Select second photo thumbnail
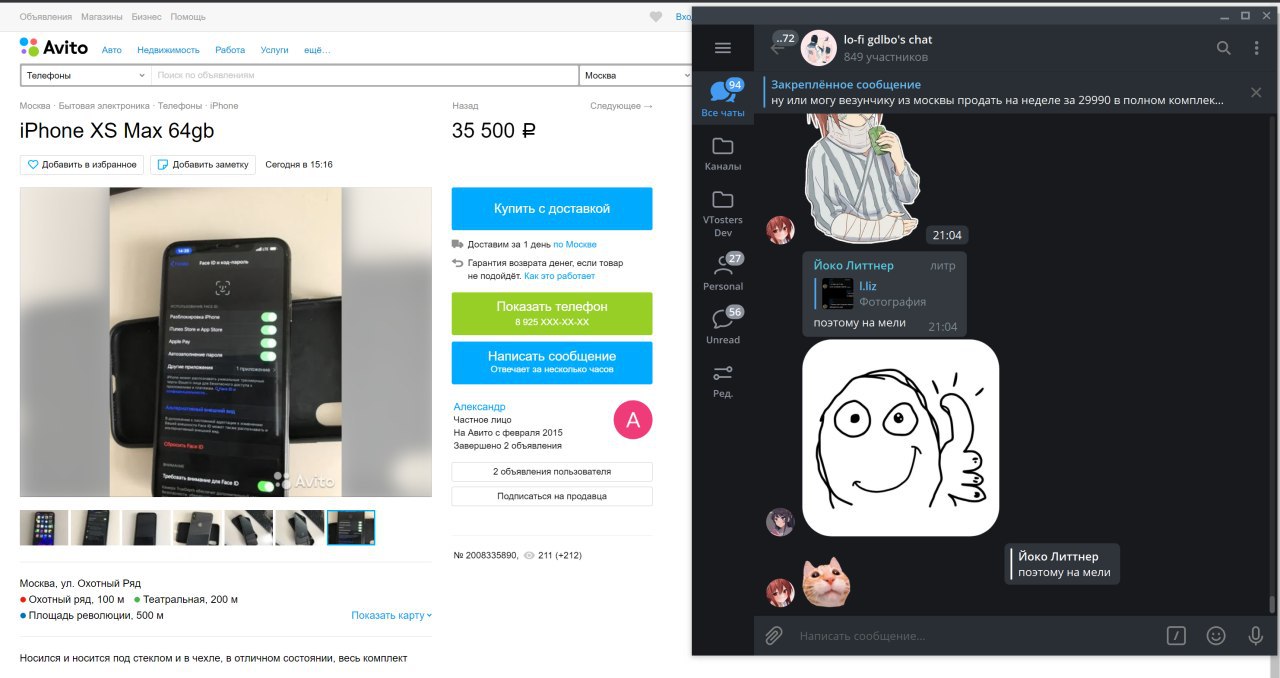Screen dimensions: 1280x678 [x=95, y=528]
